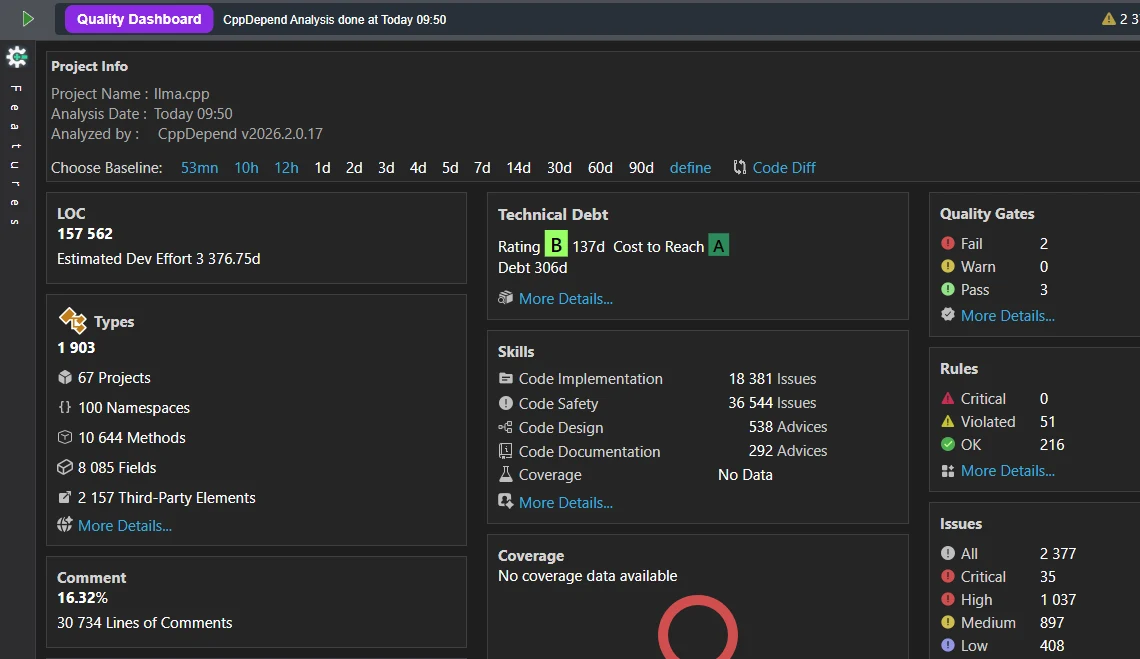This screenshot has height=659, width=1140.
Task: Click the Rules Critical red triangle icon
Action: [947, 399]
